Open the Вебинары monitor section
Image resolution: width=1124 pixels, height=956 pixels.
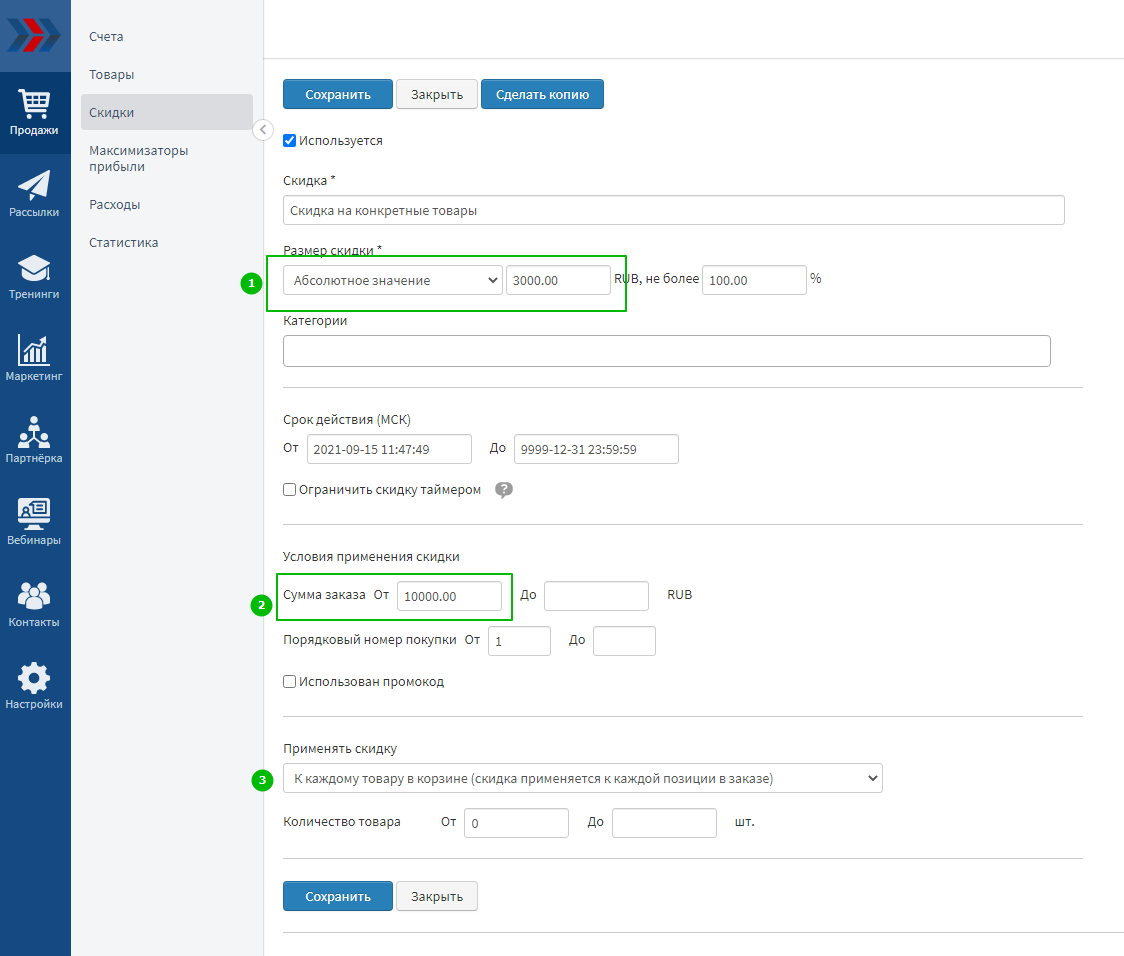tap(34, 522)
